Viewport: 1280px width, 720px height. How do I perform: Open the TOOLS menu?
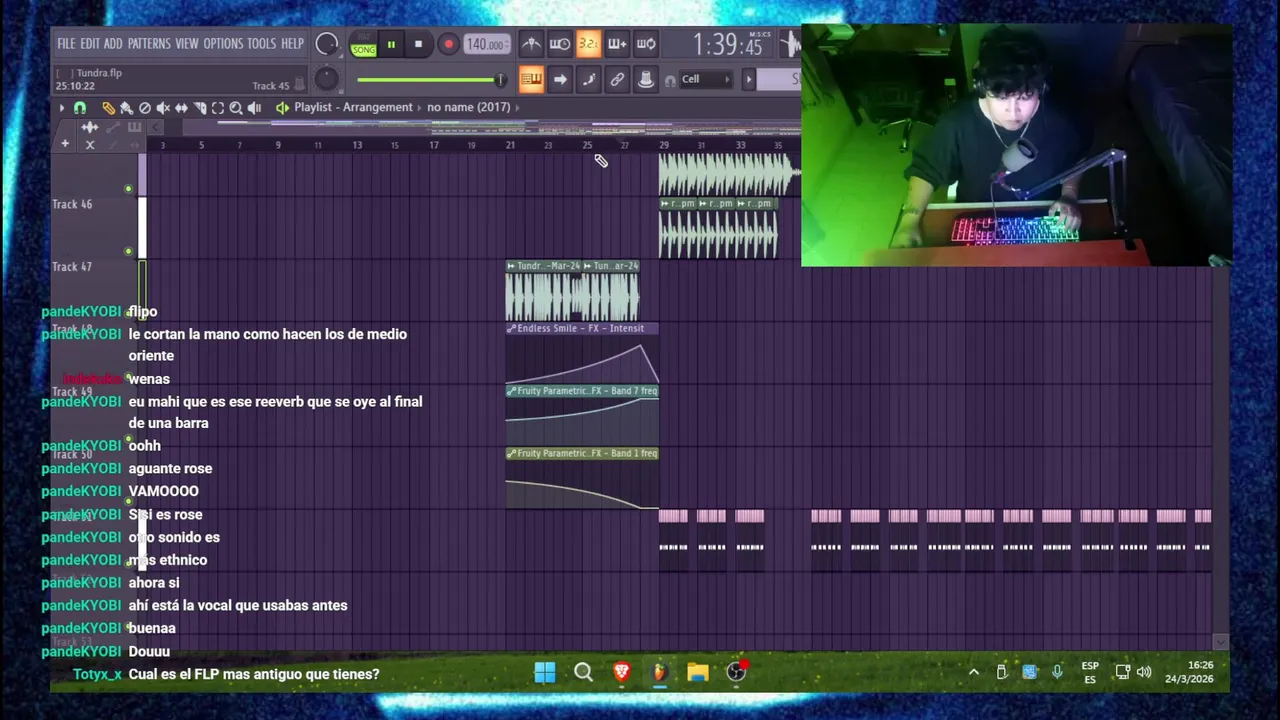point(261,44)
